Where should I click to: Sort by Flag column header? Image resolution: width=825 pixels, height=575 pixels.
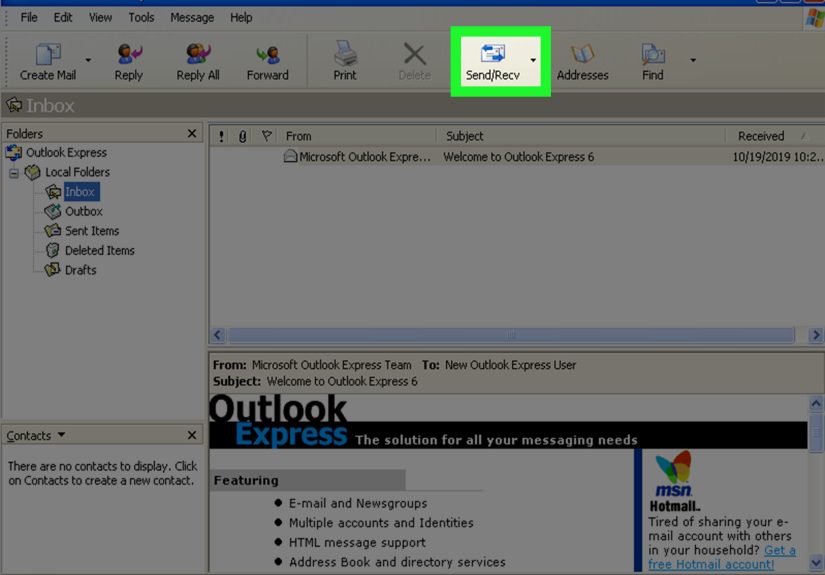point(267,136)
